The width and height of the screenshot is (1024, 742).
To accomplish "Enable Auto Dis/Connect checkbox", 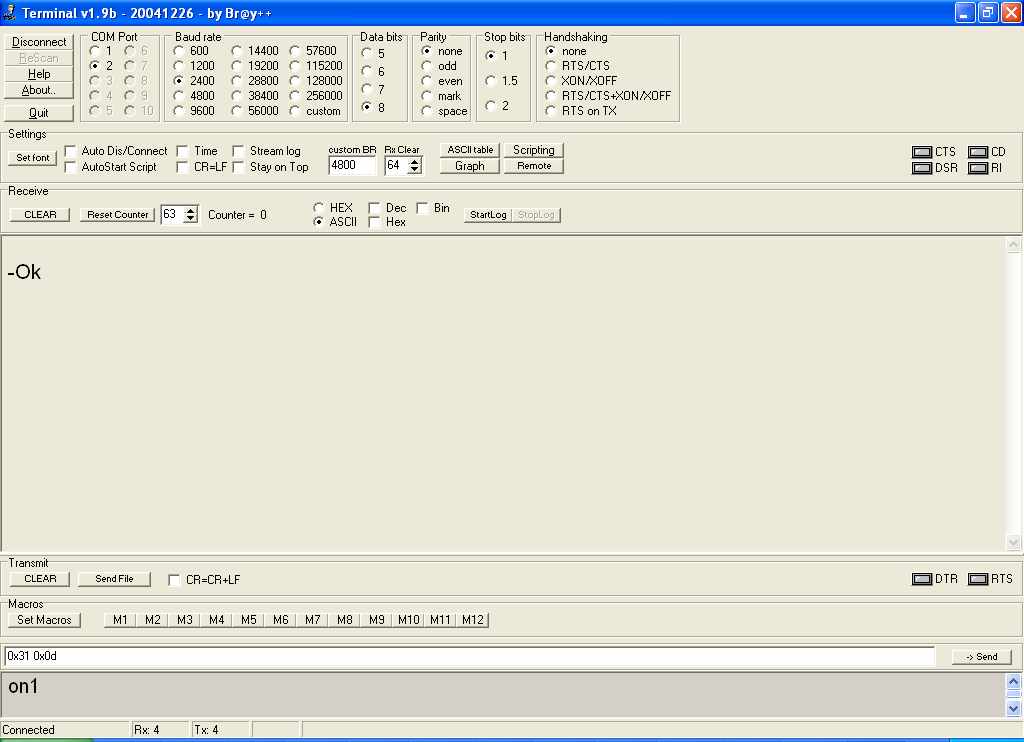I will point(71,151).
